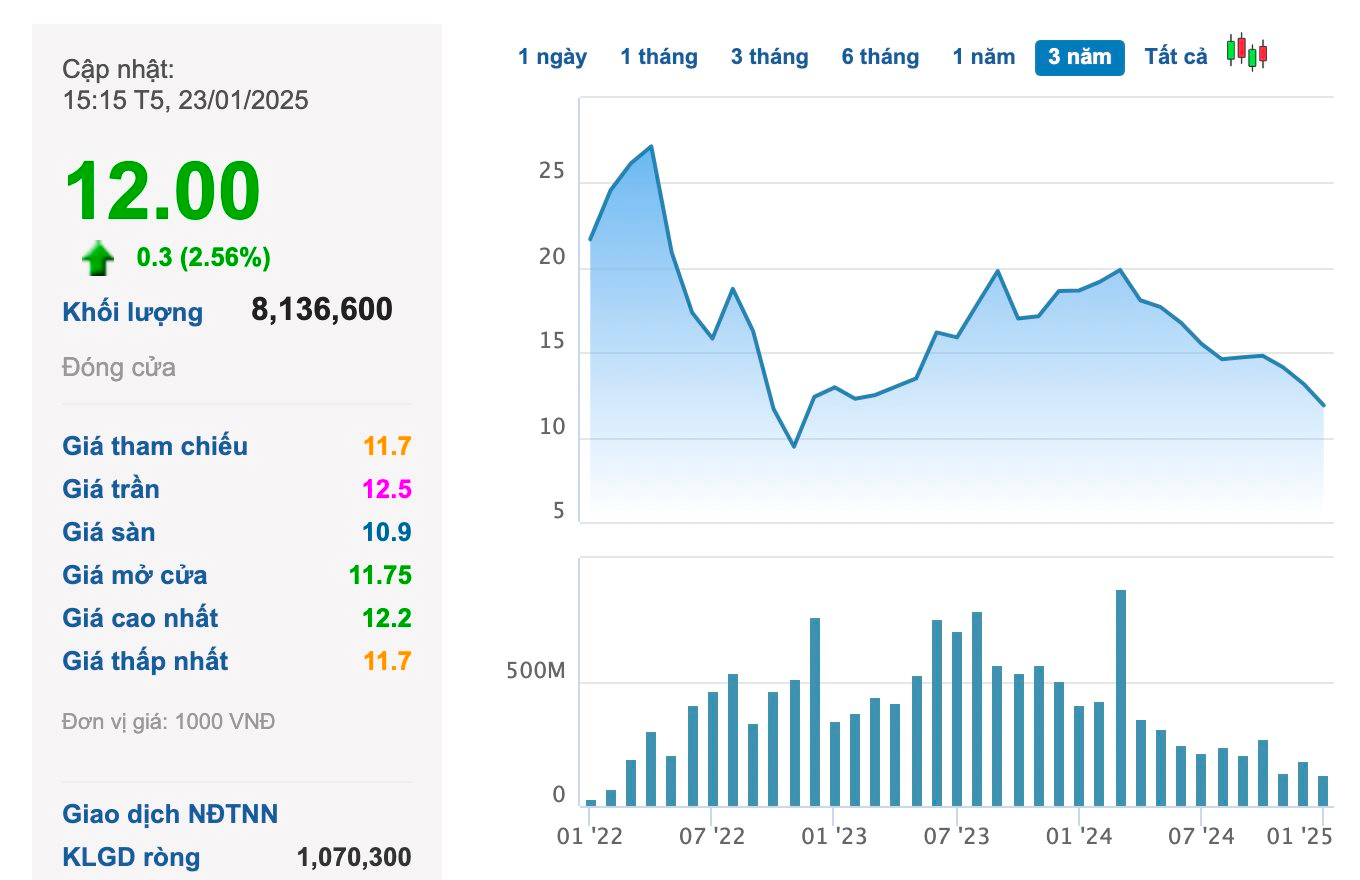This screenshot has width=1360, height=880.
Task: Click the '07 '23' x-axis label
Action: [957, 836]
